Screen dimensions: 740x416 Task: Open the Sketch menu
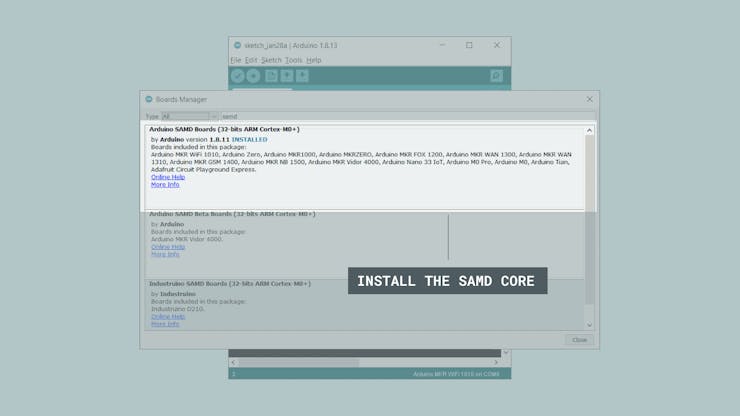[x=271, y=60]
